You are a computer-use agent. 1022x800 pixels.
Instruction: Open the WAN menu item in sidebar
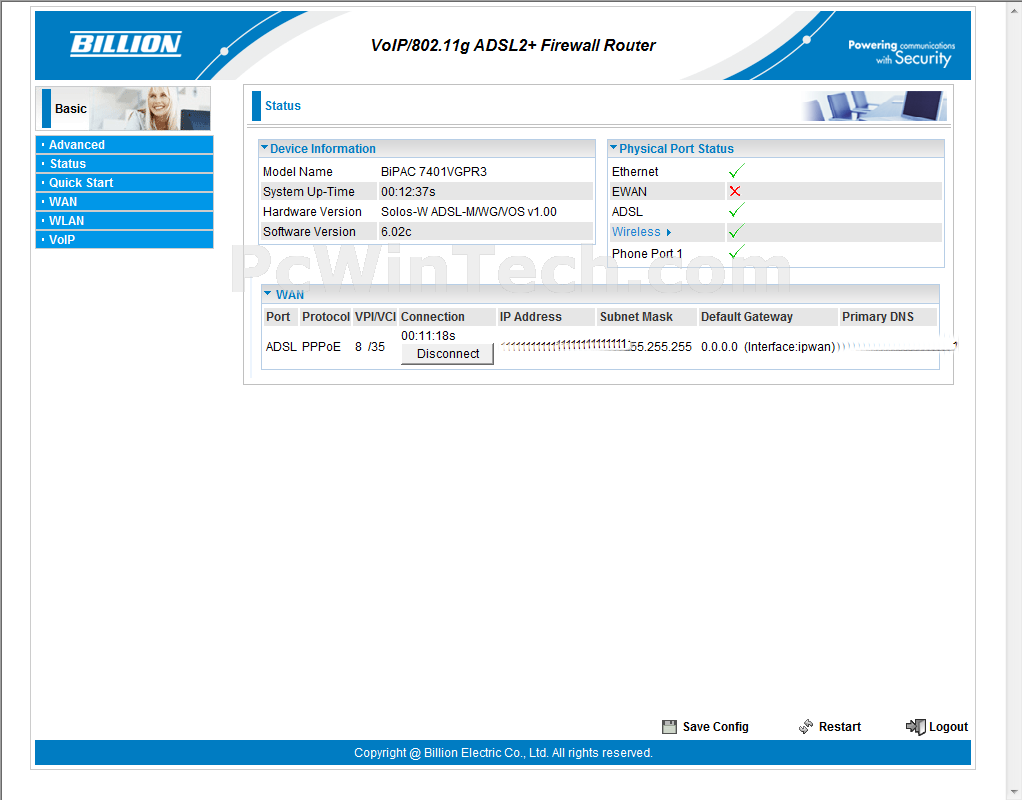coord(124,201)
